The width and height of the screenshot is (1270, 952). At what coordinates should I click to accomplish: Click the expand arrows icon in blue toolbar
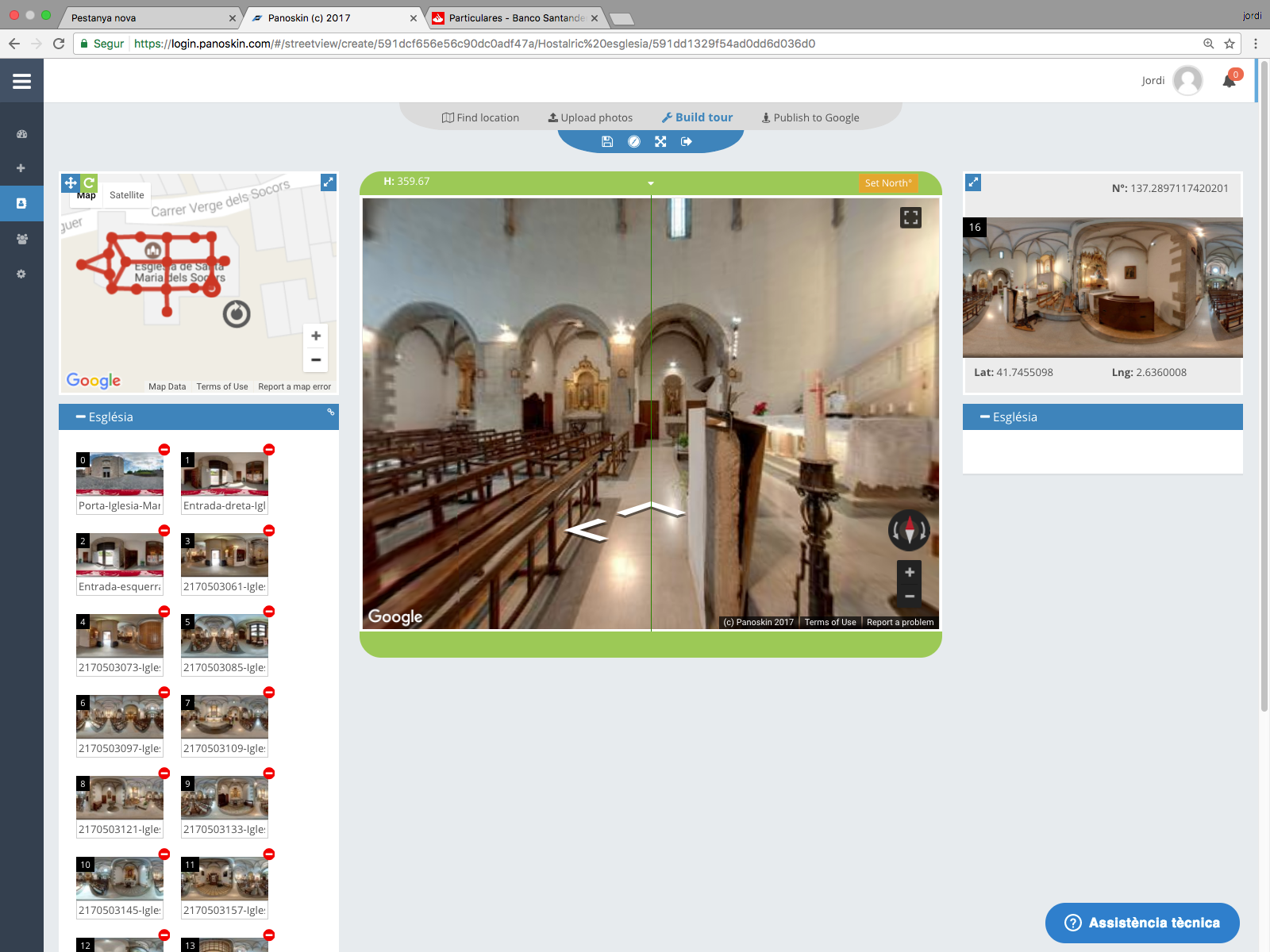click(x=660, y=141)
